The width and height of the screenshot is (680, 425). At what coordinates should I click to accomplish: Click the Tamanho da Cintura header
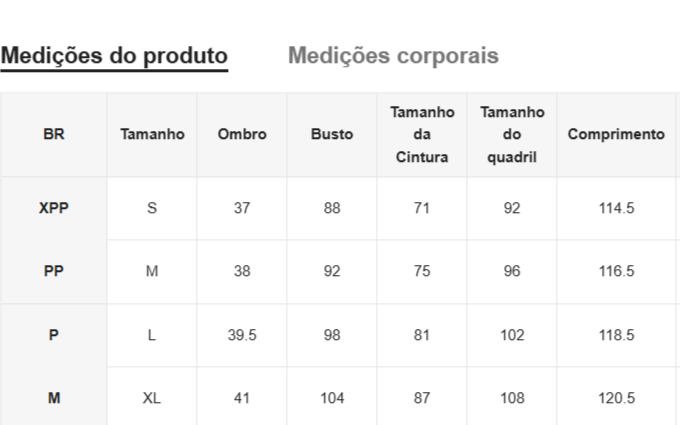tap(422, 134)
